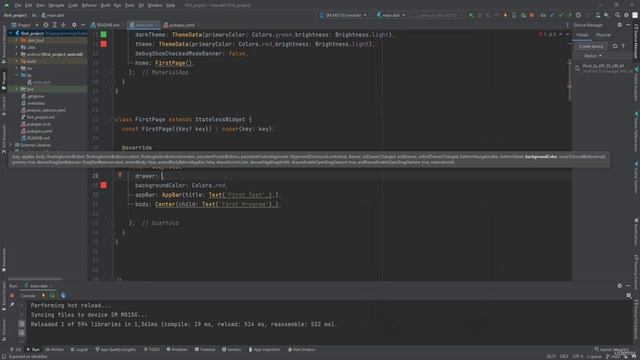Click the red Stop button in main toolbar
640x360 pixels.
point(531,15)
